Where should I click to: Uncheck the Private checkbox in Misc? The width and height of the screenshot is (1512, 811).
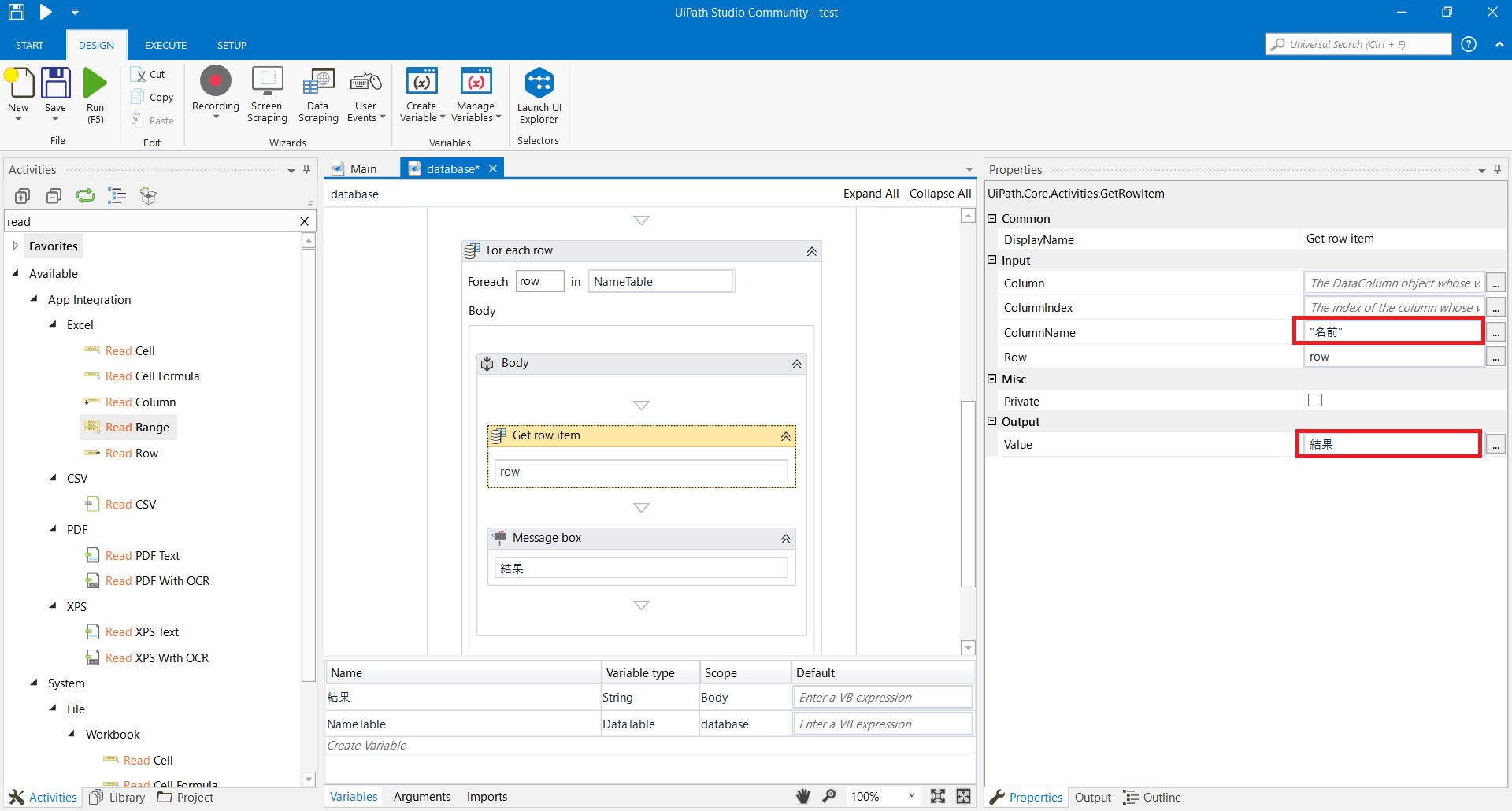[x=1314, y=400]
